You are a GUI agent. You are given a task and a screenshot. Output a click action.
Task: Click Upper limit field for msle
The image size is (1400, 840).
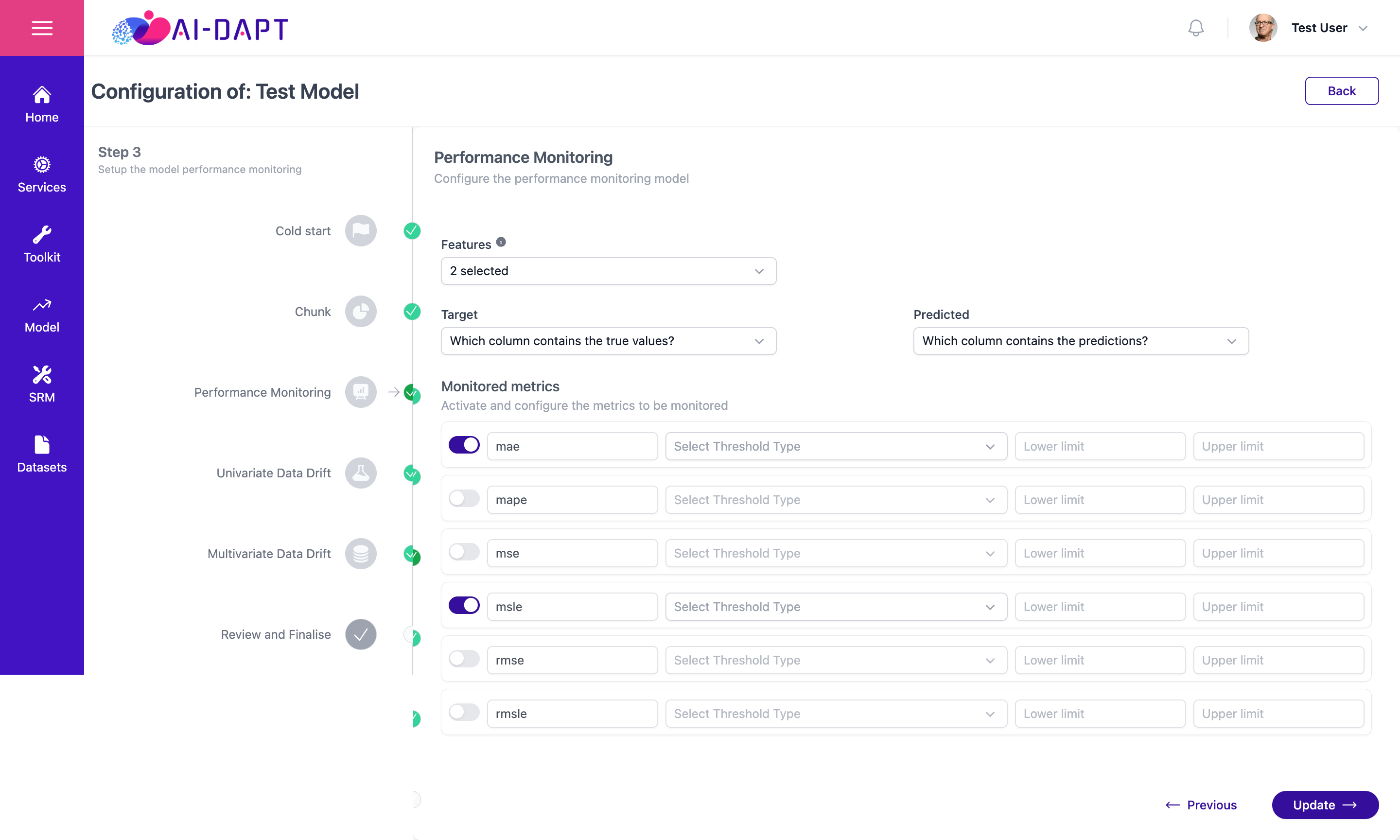pyautogui.click(x=1278, y=607)
